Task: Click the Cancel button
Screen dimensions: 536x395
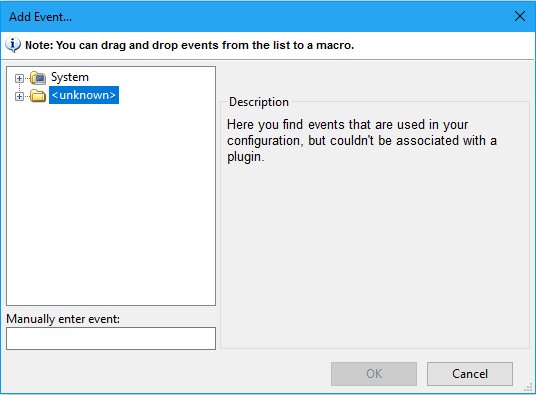Action: pyautogui.click(x=470, y=374)
